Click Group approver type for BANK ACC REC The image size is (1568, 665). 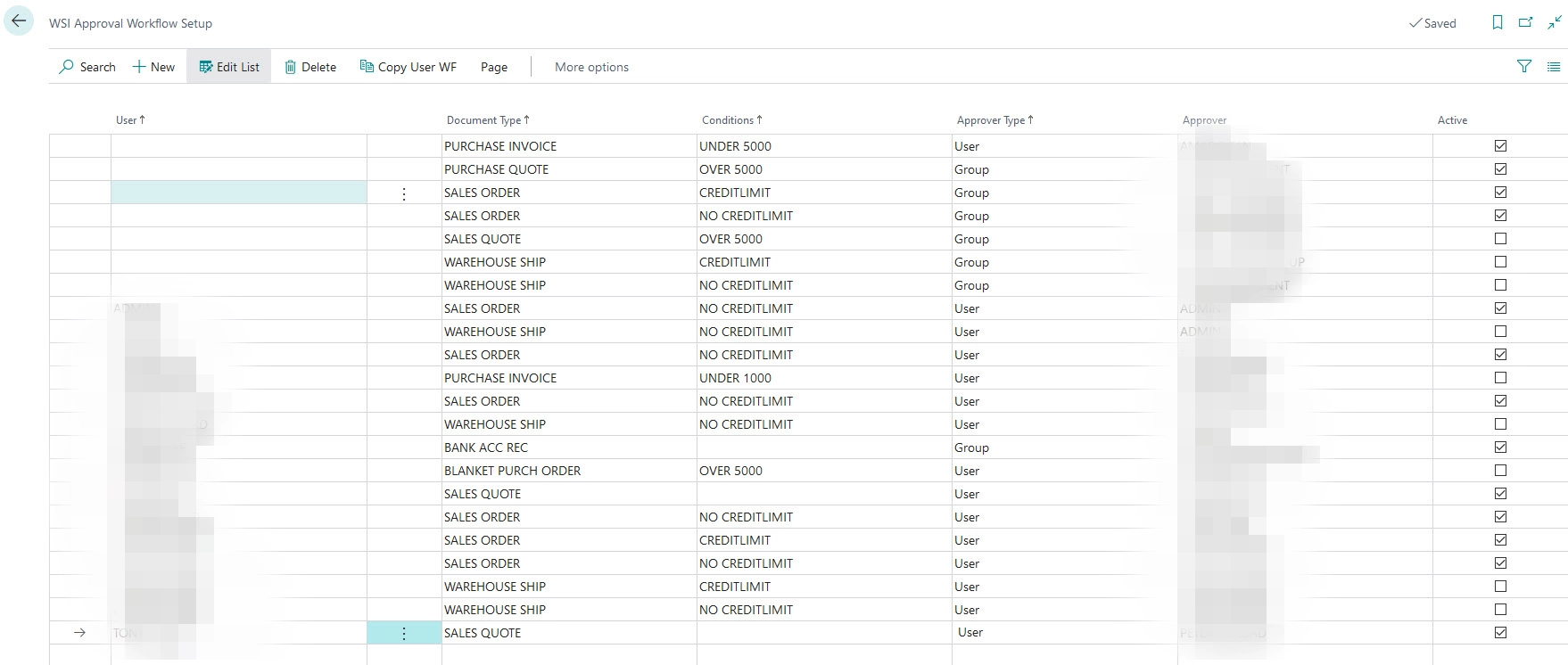pos(1065,447)
